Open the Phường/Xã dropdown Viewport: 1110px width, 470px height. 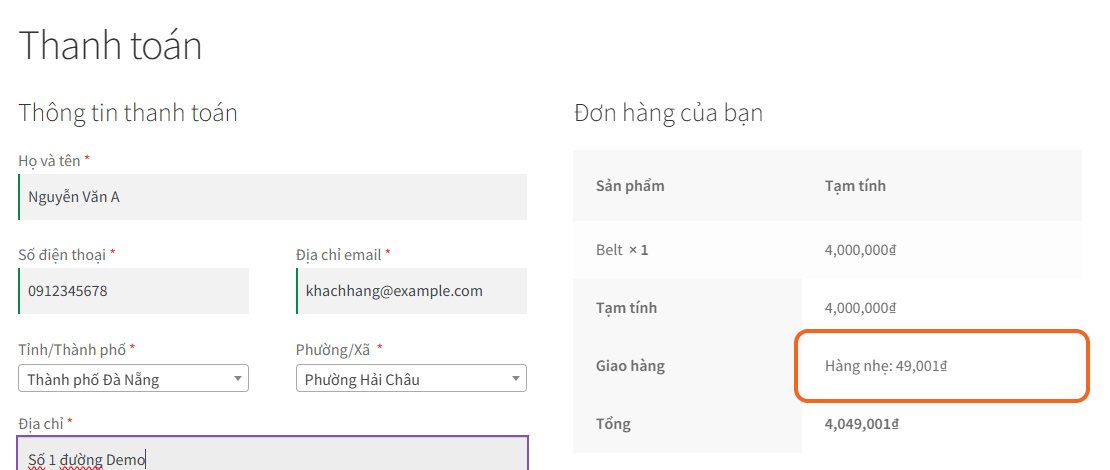[411, 378]
